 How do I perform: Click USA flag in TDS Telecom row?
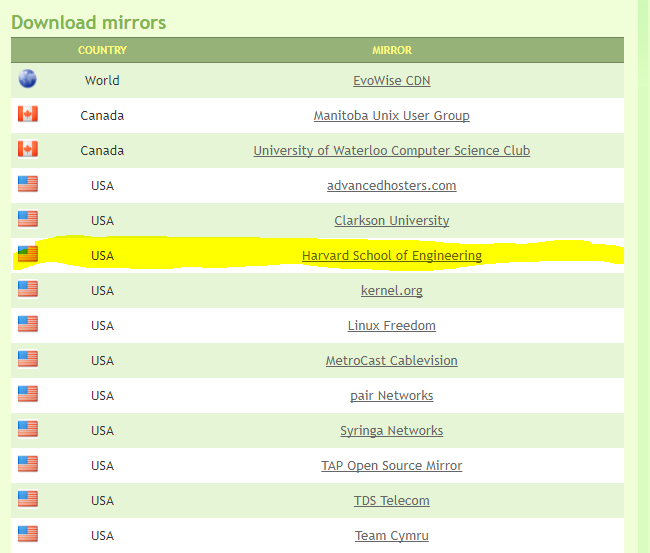[28, 499]
